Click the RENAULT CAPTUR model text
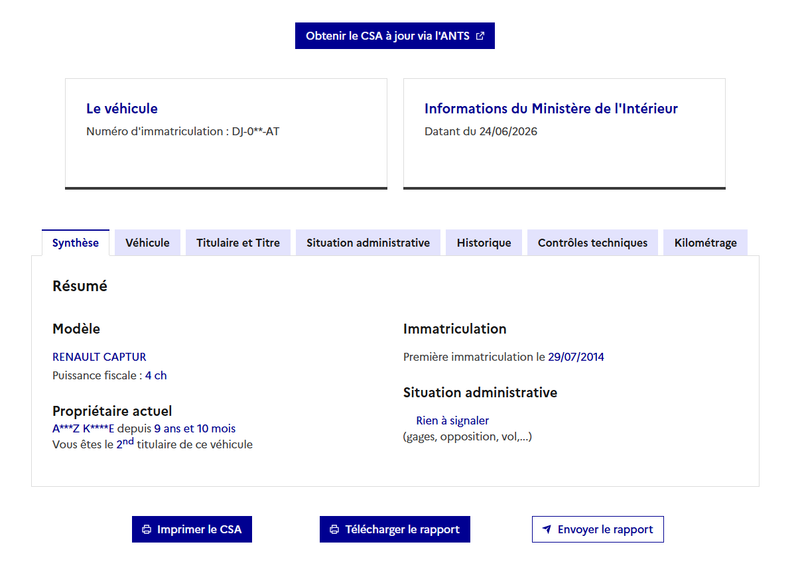Image resolution: width=800 pixels, height=567 pixels. [x=99, y=357]
